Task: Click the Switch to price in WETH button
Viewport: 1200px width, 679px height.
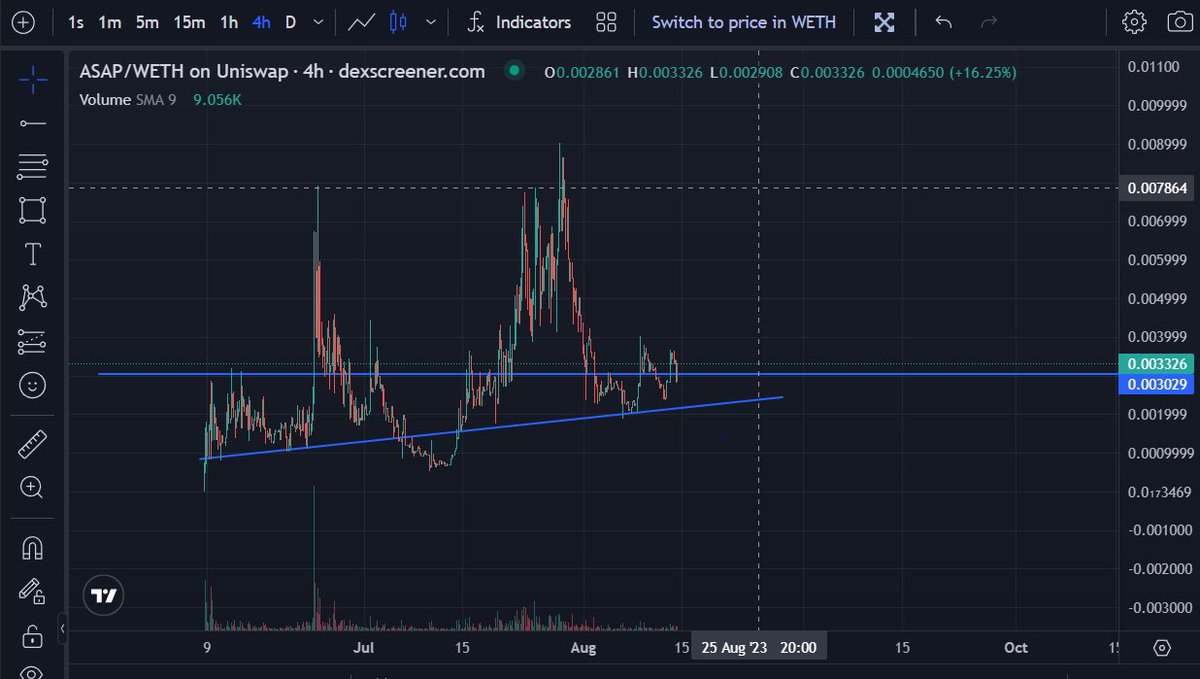Action: click(744, 21)
